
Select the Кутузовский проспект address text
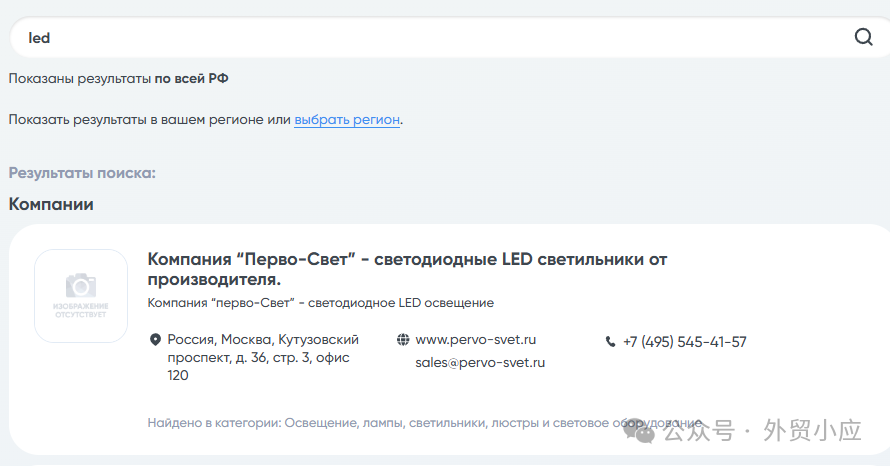[262, 357]
